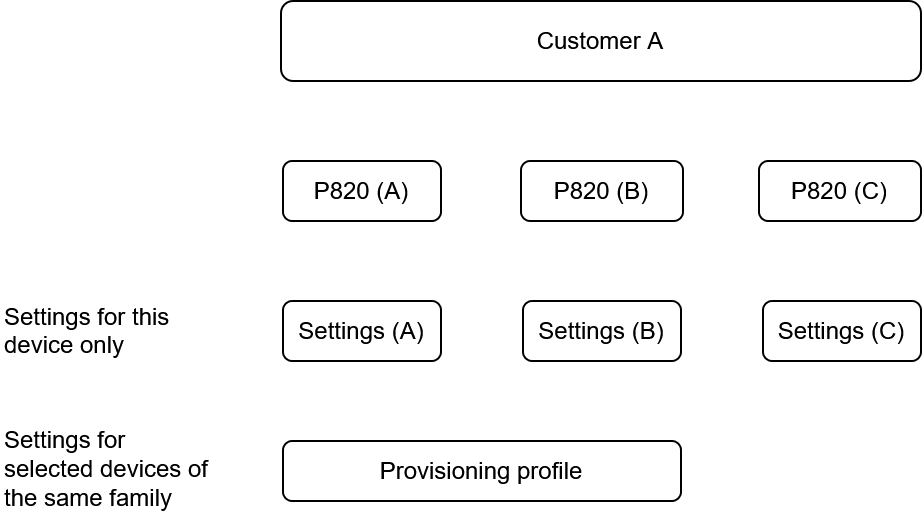Click the 'Customer A' text

point(600,41)
